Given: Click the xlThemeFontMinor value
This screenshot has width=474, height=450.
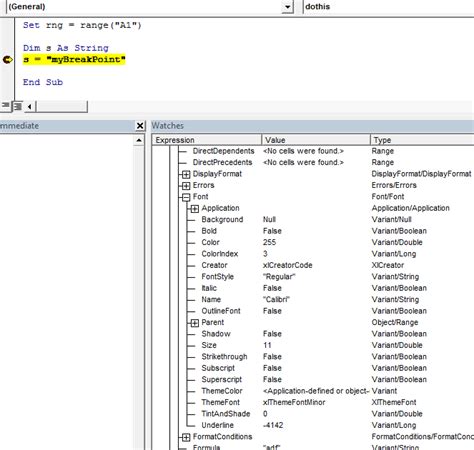Looking at the screenshot, I should (x=294, y=402).
